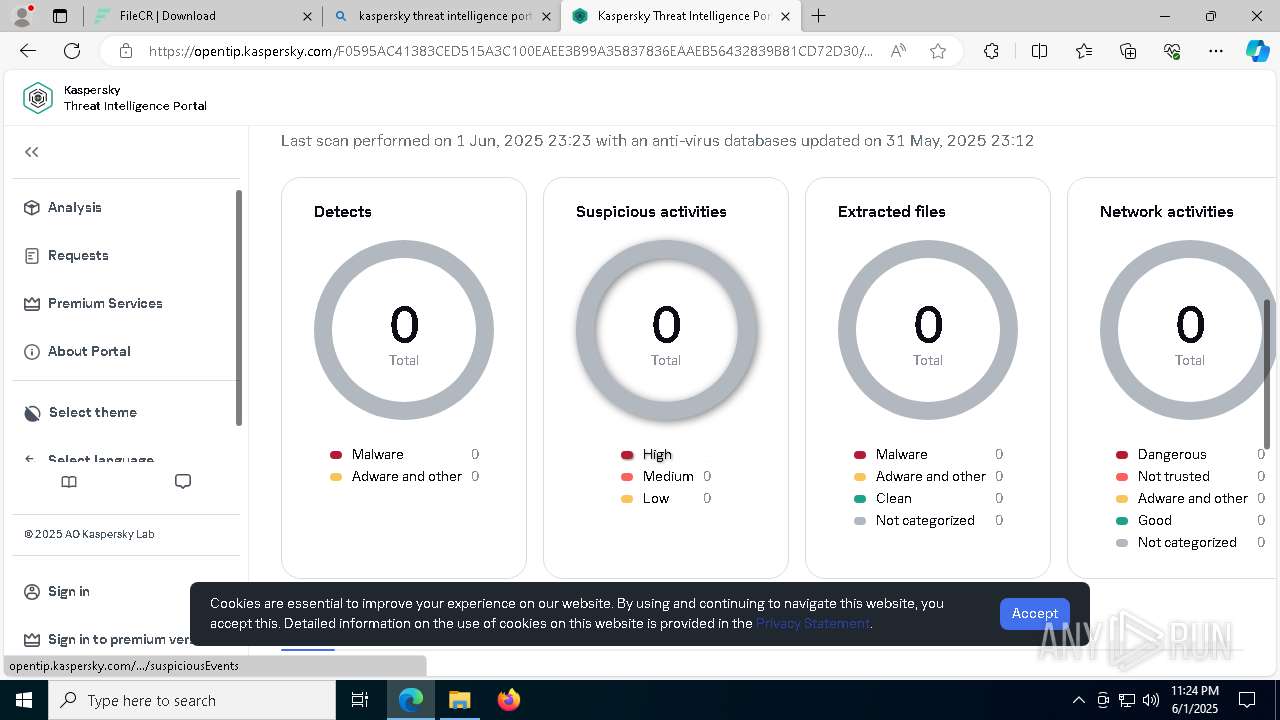
Task: Click the green Clean legend dot
Action: [x=860, y=499]
